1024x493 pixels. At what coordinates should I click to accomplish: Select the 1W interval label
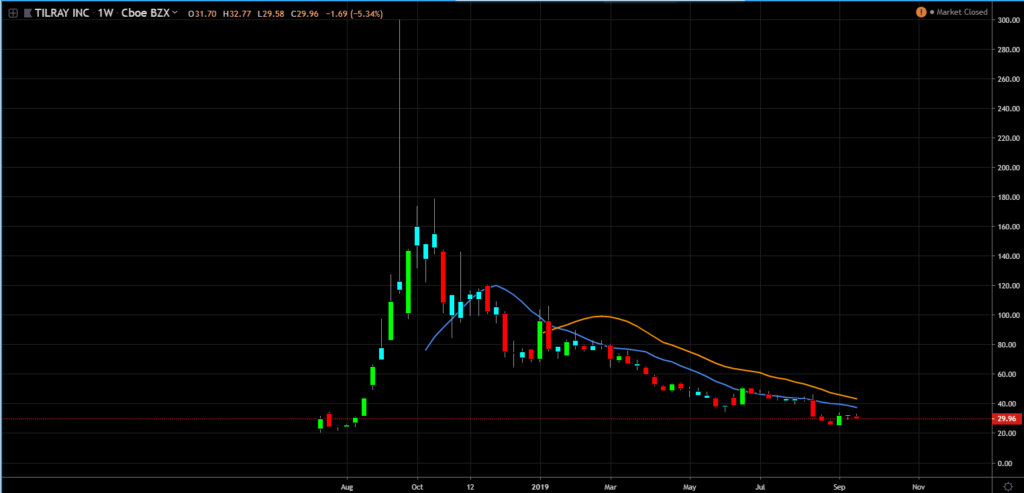(x=103, y=12)
